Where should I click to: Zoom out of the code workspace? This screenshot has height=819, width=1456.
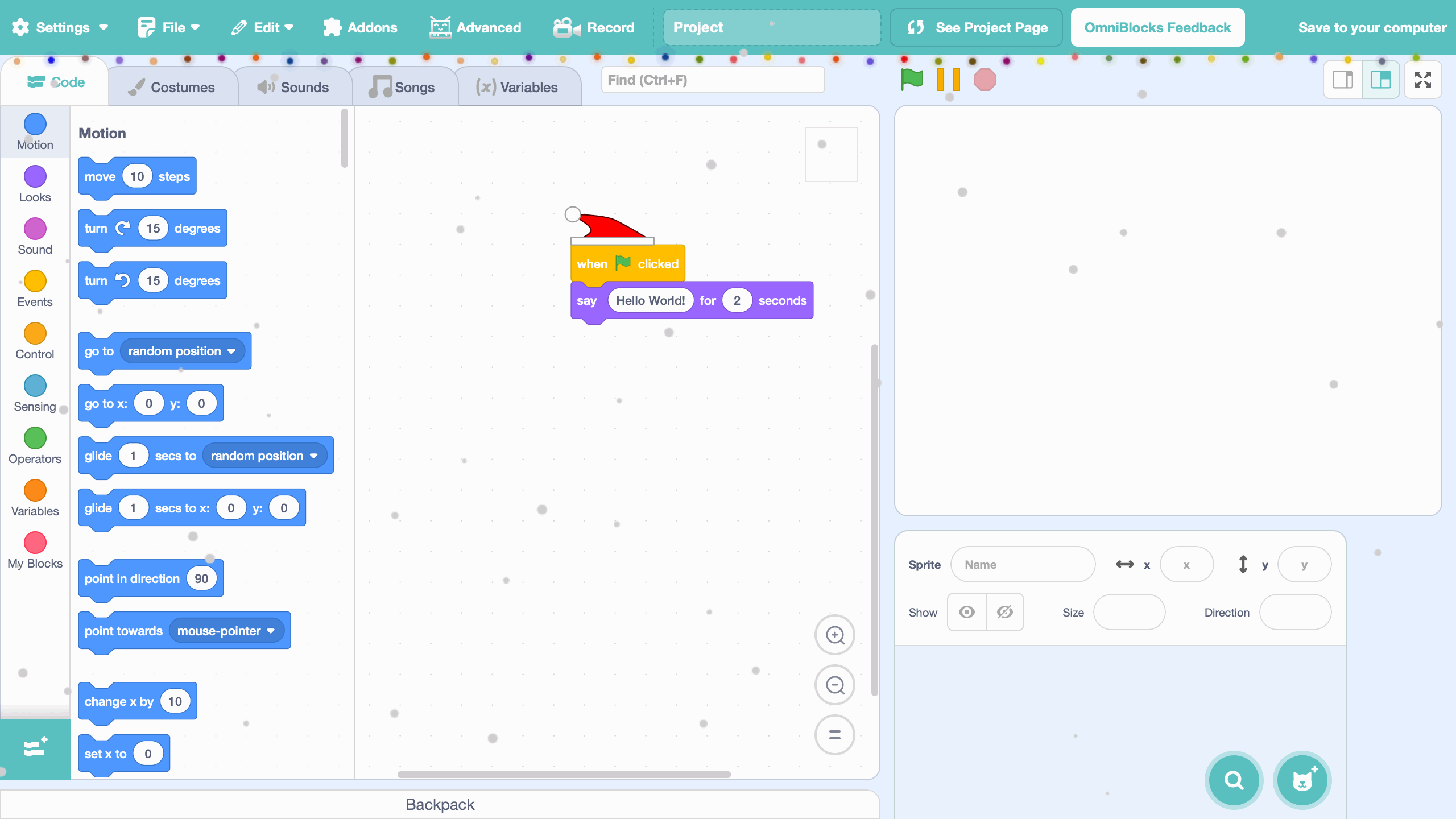point(834,685)
